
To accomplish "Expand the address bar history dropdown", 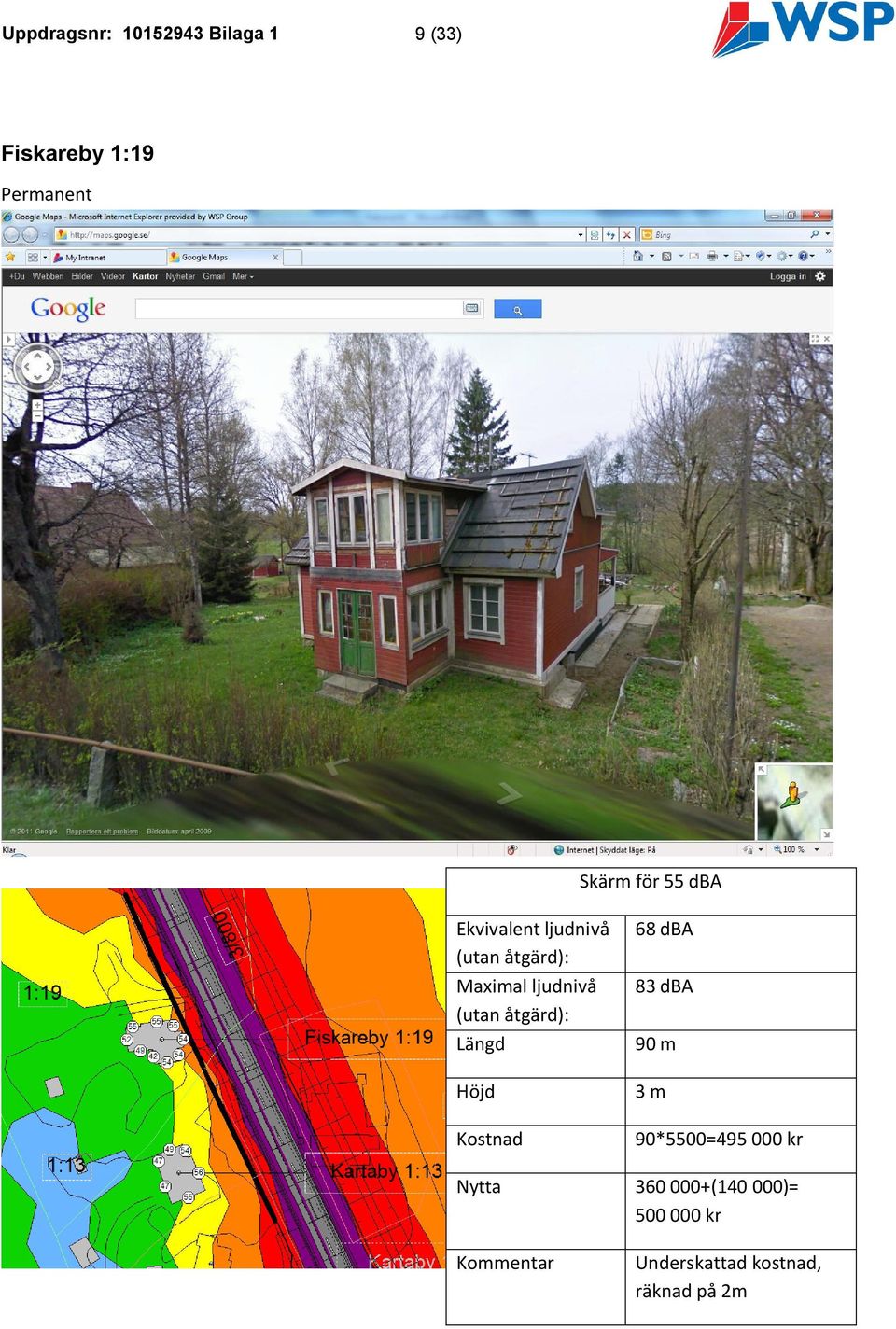I will [x=581, y=235].
